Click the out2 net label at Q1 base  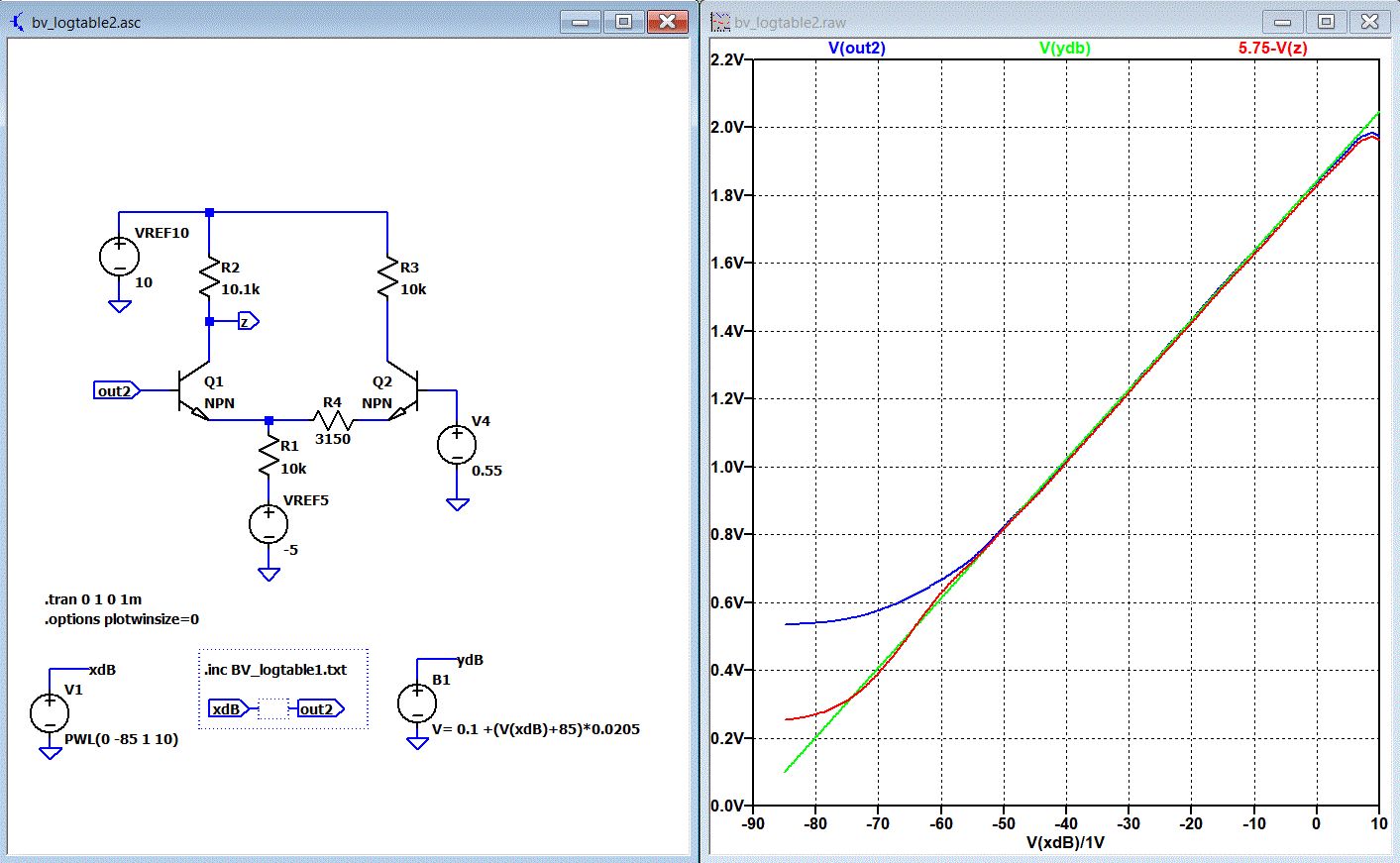click(115, 391)
